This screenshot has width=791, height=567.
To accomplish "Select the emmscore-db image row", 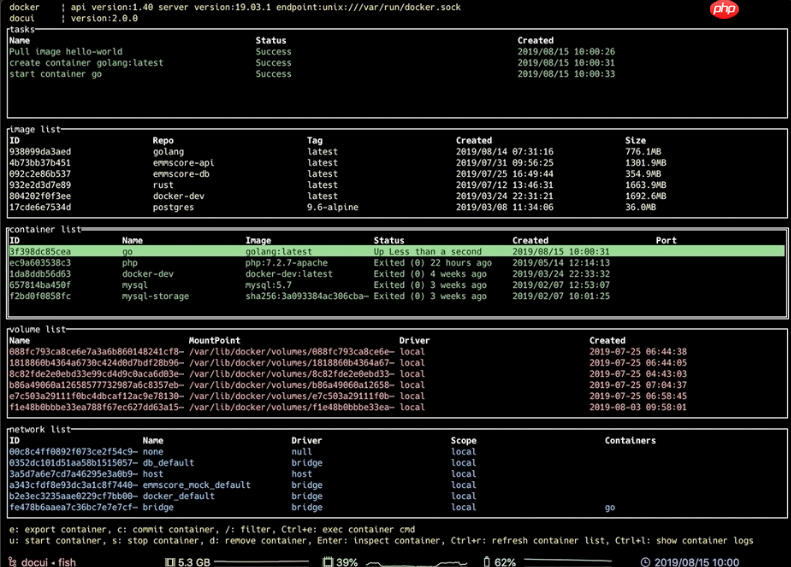I will (397, 174).
